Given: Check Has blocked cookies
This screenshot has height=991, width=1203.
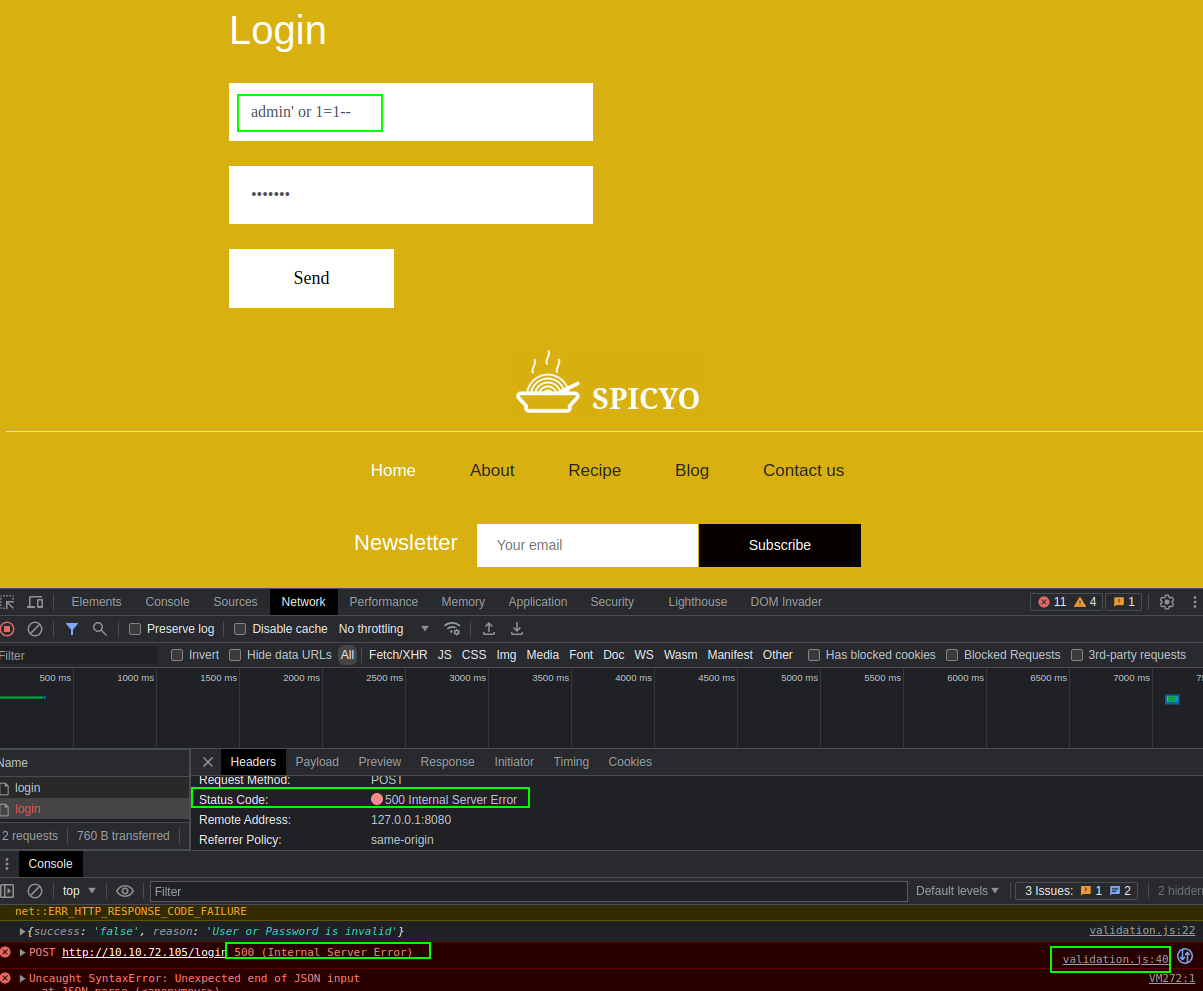Looking at the screenshot, I should (x=814, y=655).
